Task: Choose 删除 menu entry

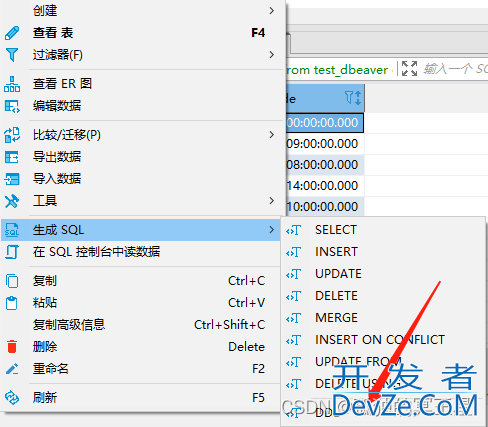Action: pyautogui.click(x=142, y=347)
